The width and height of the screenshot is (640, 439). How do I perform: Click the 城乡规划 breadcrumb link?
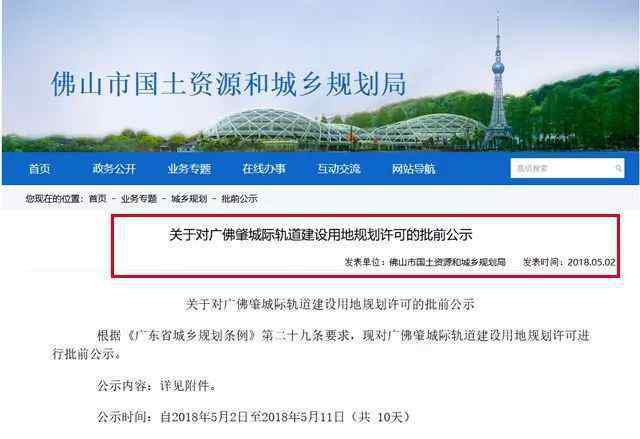click(189, 199)
